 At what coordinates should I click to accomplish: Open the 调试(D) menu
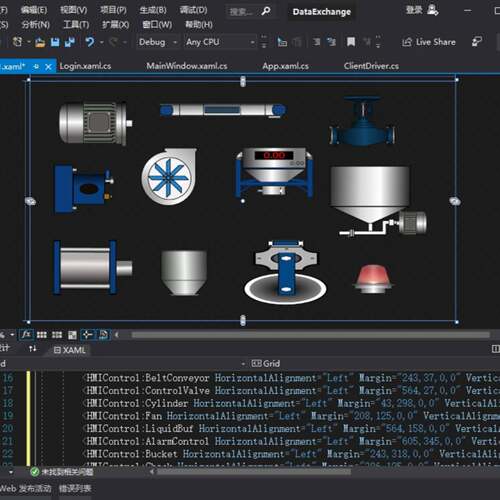click(x=193, y=10)
